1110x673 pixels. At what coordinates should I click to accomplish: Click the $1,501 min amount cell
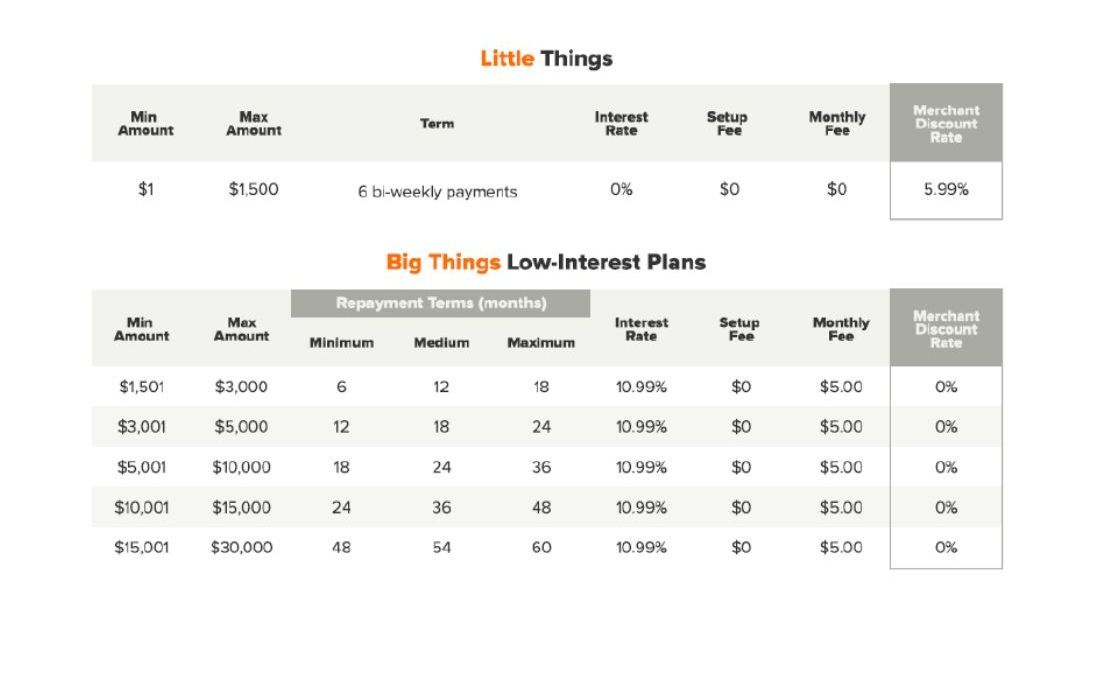(142, 387)
